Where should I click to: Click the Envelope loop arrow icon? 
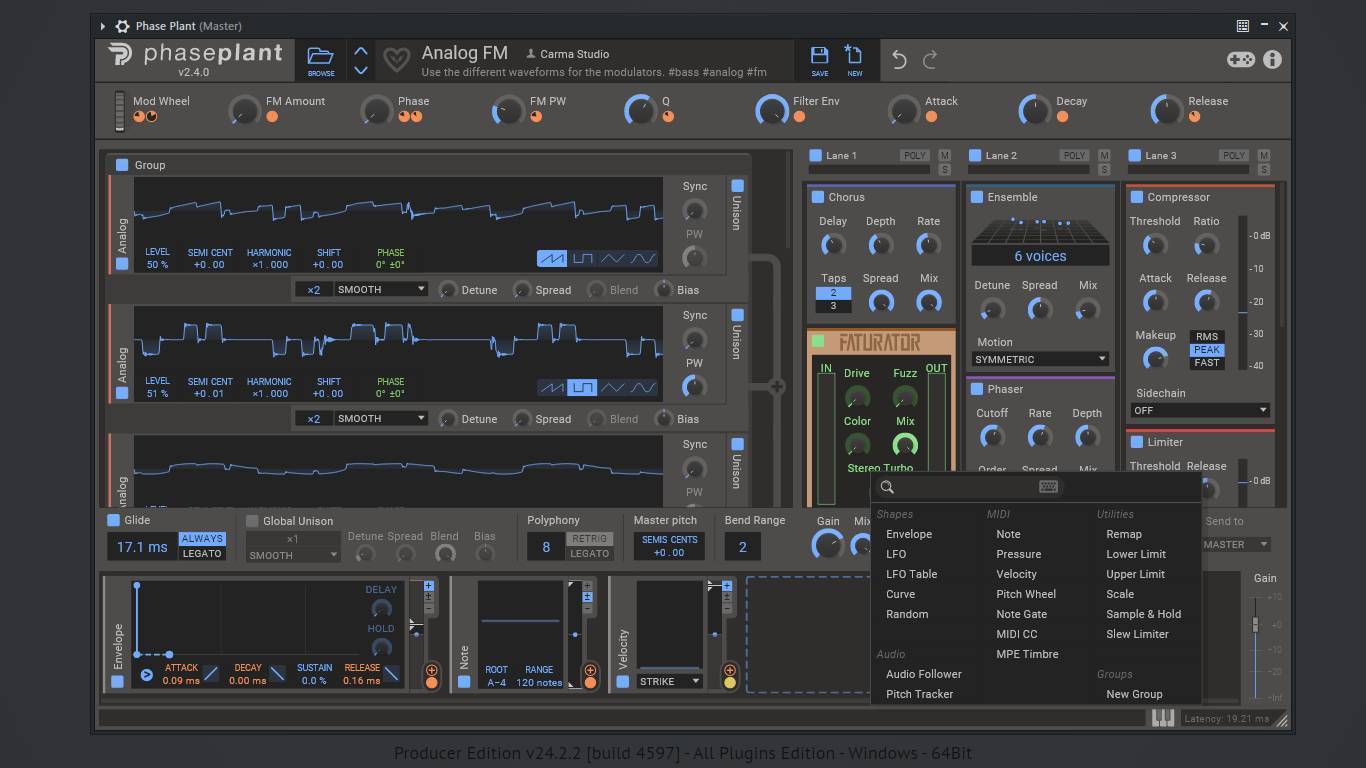(146, 675)
